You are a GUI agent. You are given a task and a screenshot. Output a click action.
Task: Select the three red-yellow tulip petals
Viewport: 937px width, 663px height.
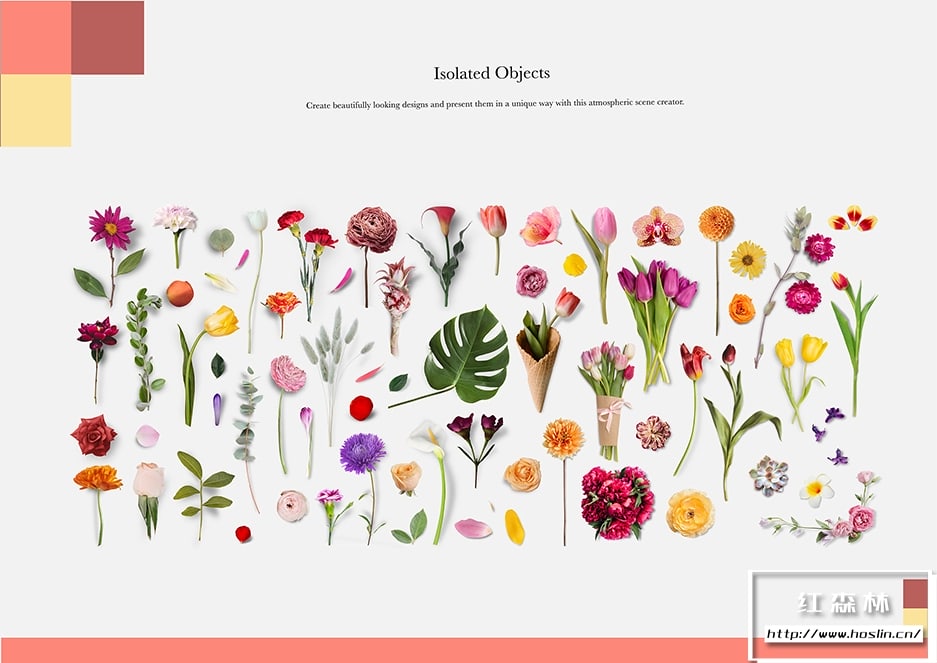pyautogui.click(x=853, y=218)
